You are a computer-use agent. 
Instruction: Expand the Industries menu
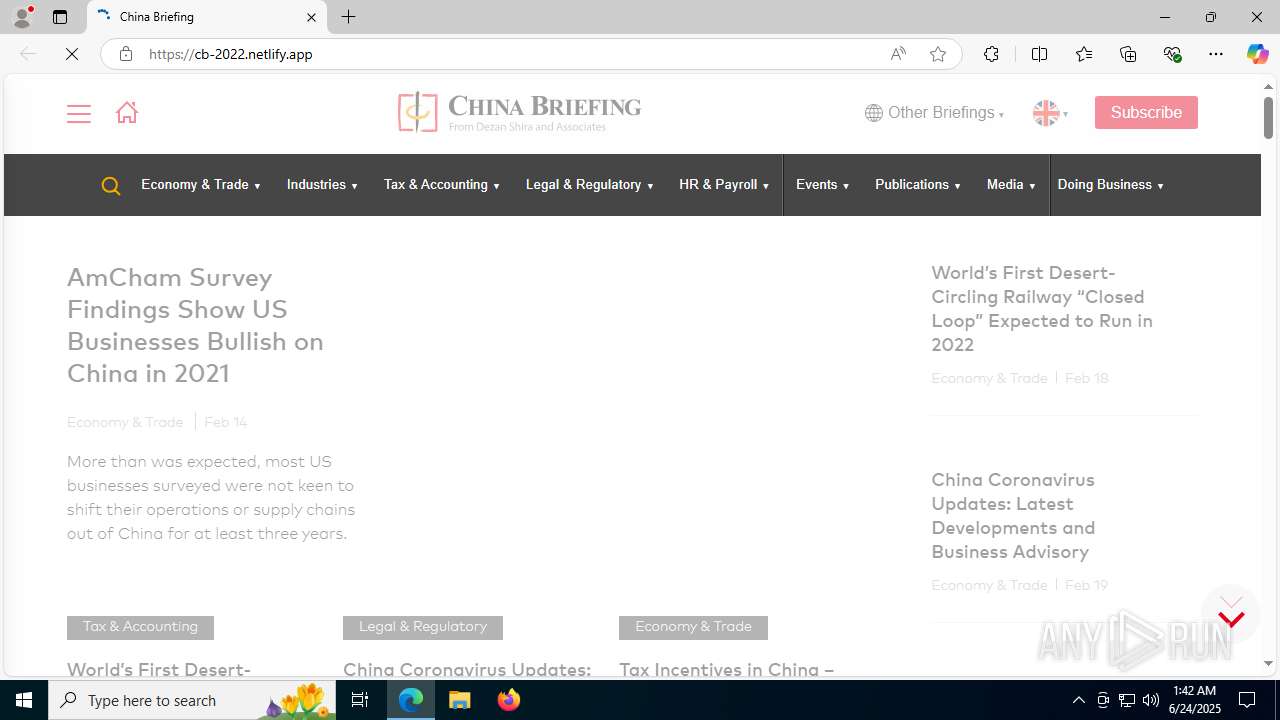point(322,185)
